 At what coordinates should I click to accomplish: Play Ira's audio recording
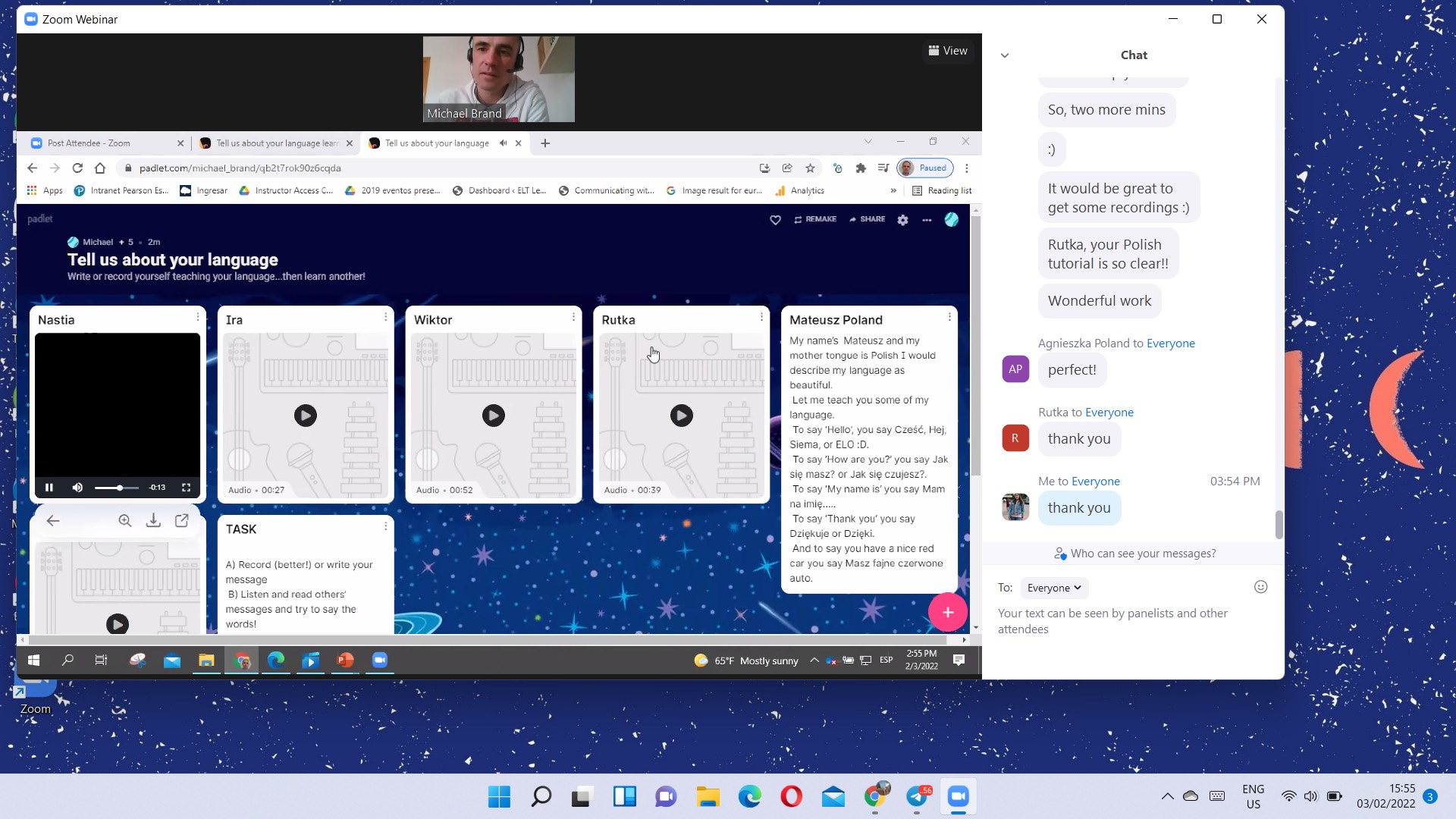[306, 416]
